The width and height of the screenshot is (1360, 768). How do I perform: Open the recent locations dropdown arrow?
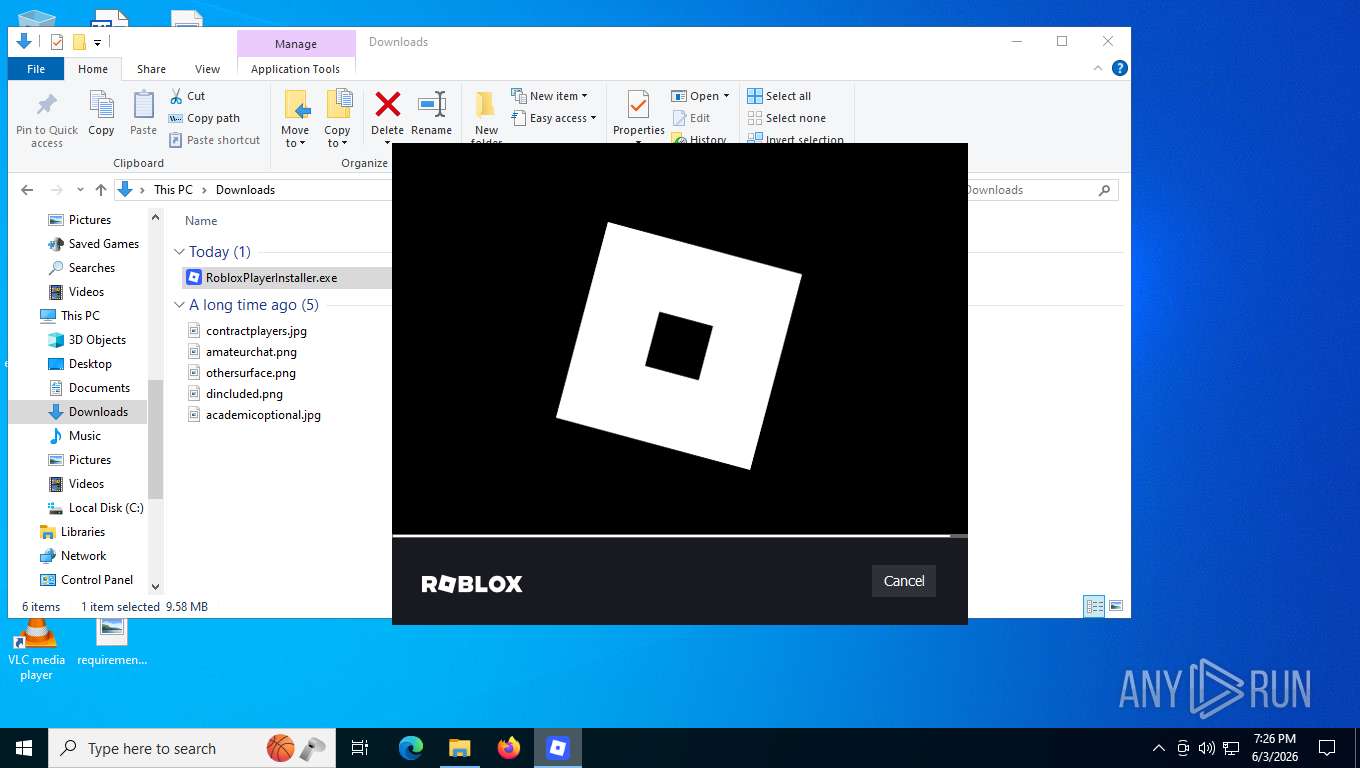tap(80, 190)
